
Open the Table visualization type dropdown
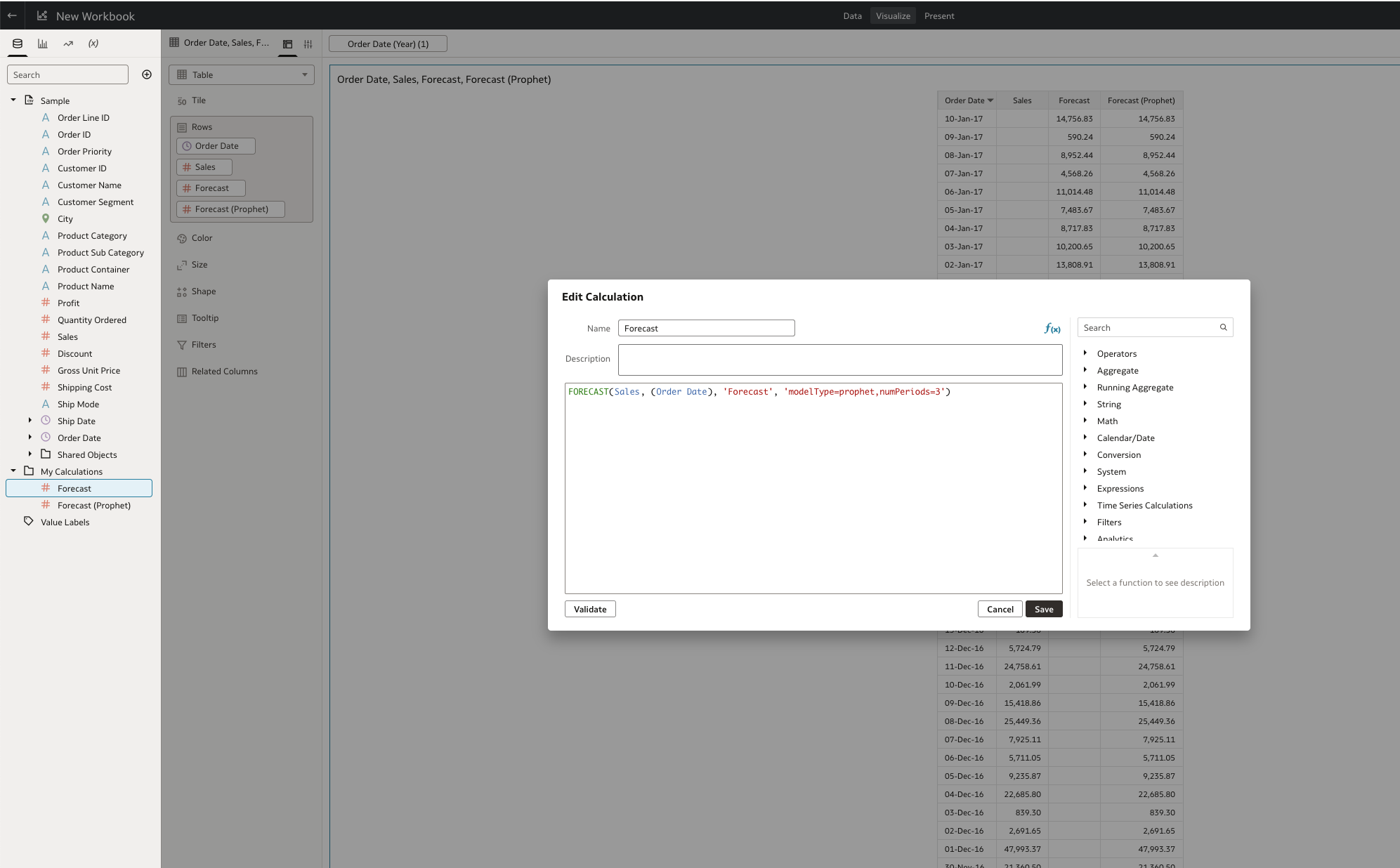pyautogui.click(x=242, y=74)
